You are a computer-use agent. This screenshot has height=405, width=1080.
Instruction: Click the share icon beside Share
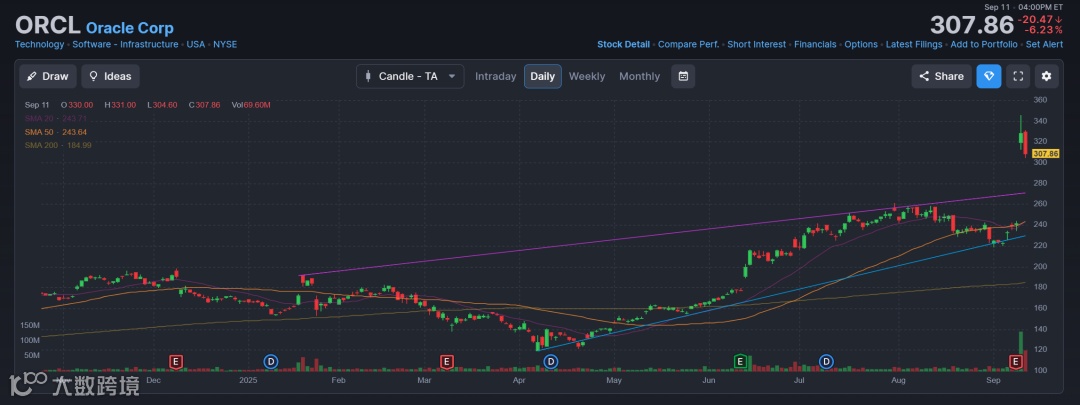tap(924, 76)
